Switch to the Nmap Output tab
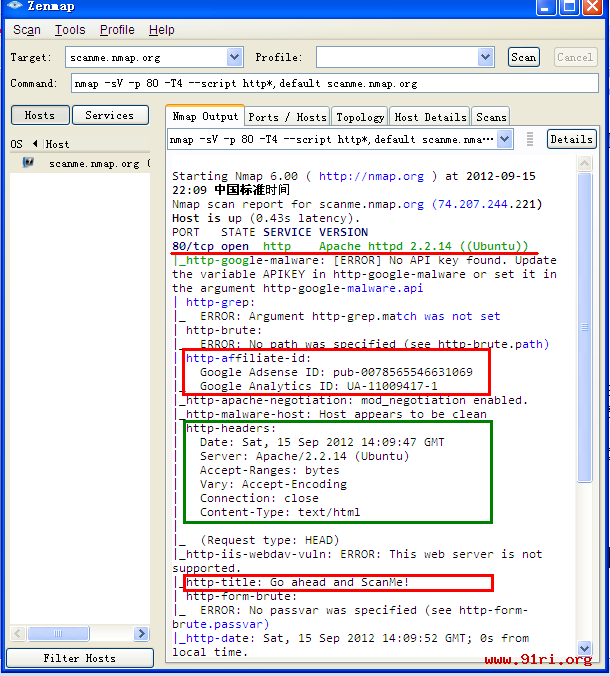Image resolution: width=610 pixels, height=676 pixels. point(205,116)
